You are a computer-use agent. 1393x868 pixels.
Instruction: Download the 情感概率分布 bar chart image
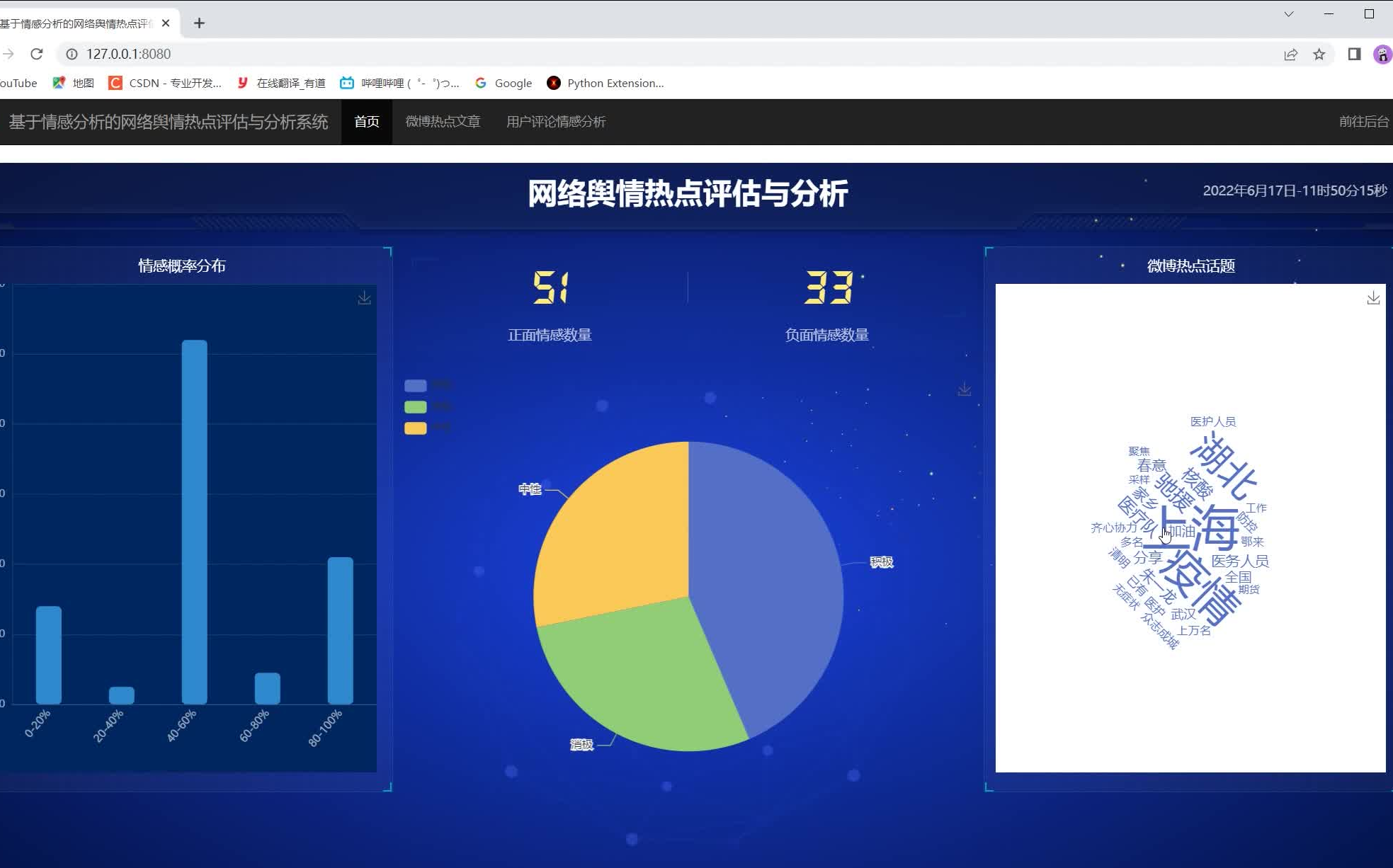364,298
